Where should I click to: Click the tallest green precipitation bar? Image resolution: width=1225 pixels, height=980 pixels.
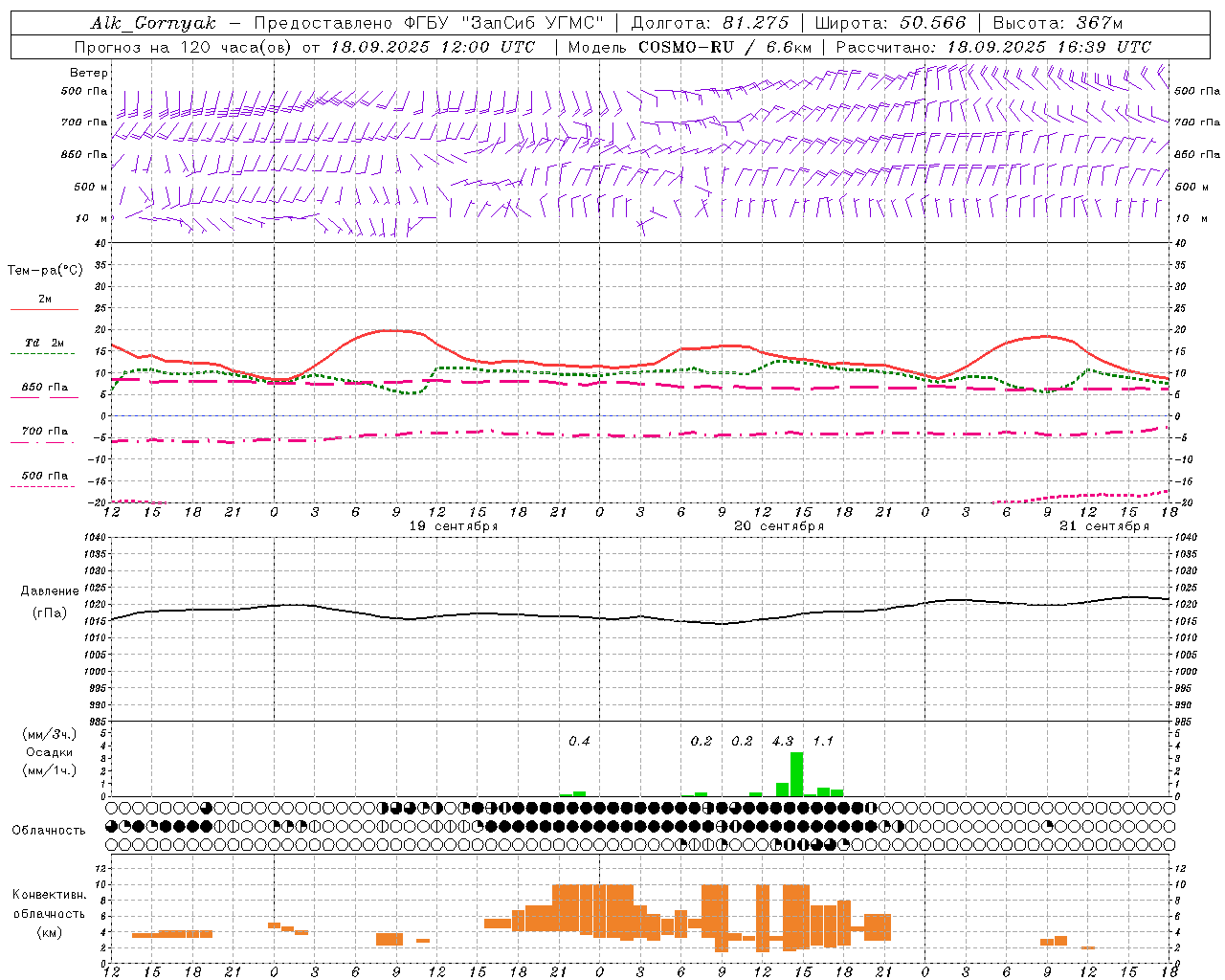pyautogui.click(x=796, y=774)
